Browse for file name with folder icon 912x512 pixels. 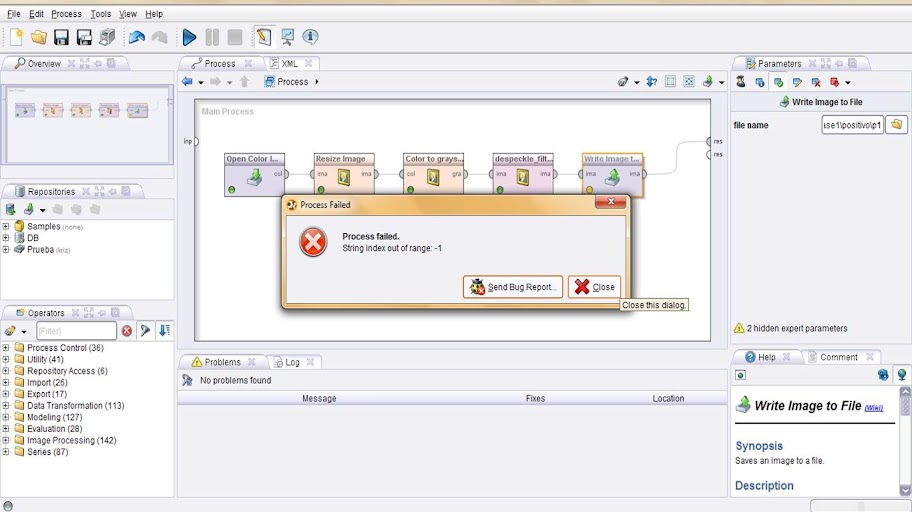896,125
